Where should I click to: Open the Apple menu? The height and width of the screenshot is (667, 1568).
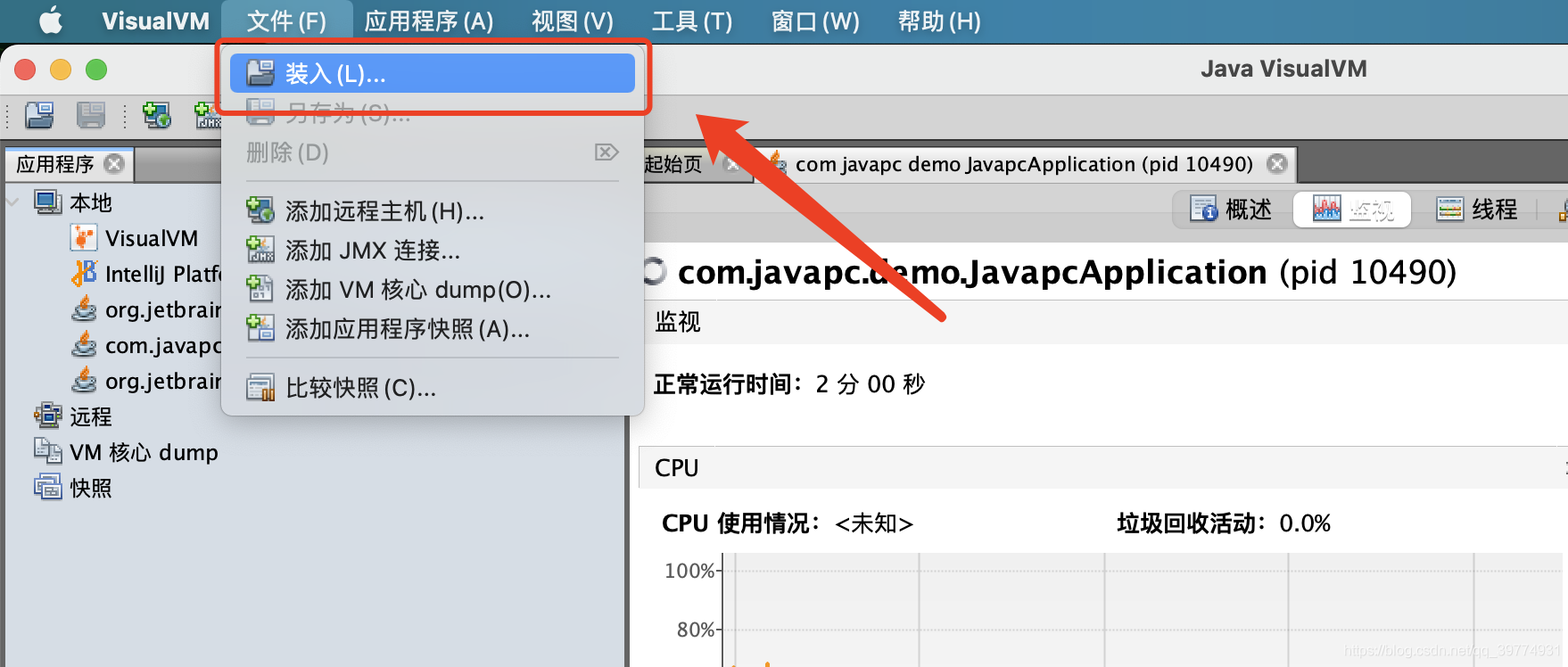(x=51, y=21)
